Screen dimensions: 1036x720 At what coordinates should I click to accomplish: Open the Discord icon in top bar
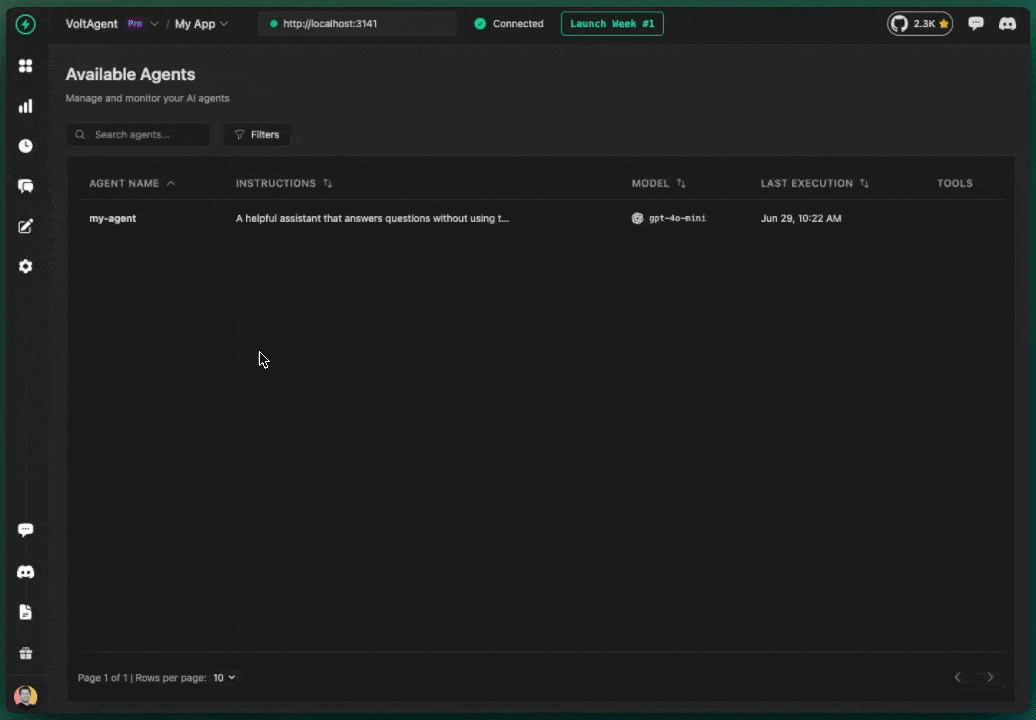point(1007,24)
